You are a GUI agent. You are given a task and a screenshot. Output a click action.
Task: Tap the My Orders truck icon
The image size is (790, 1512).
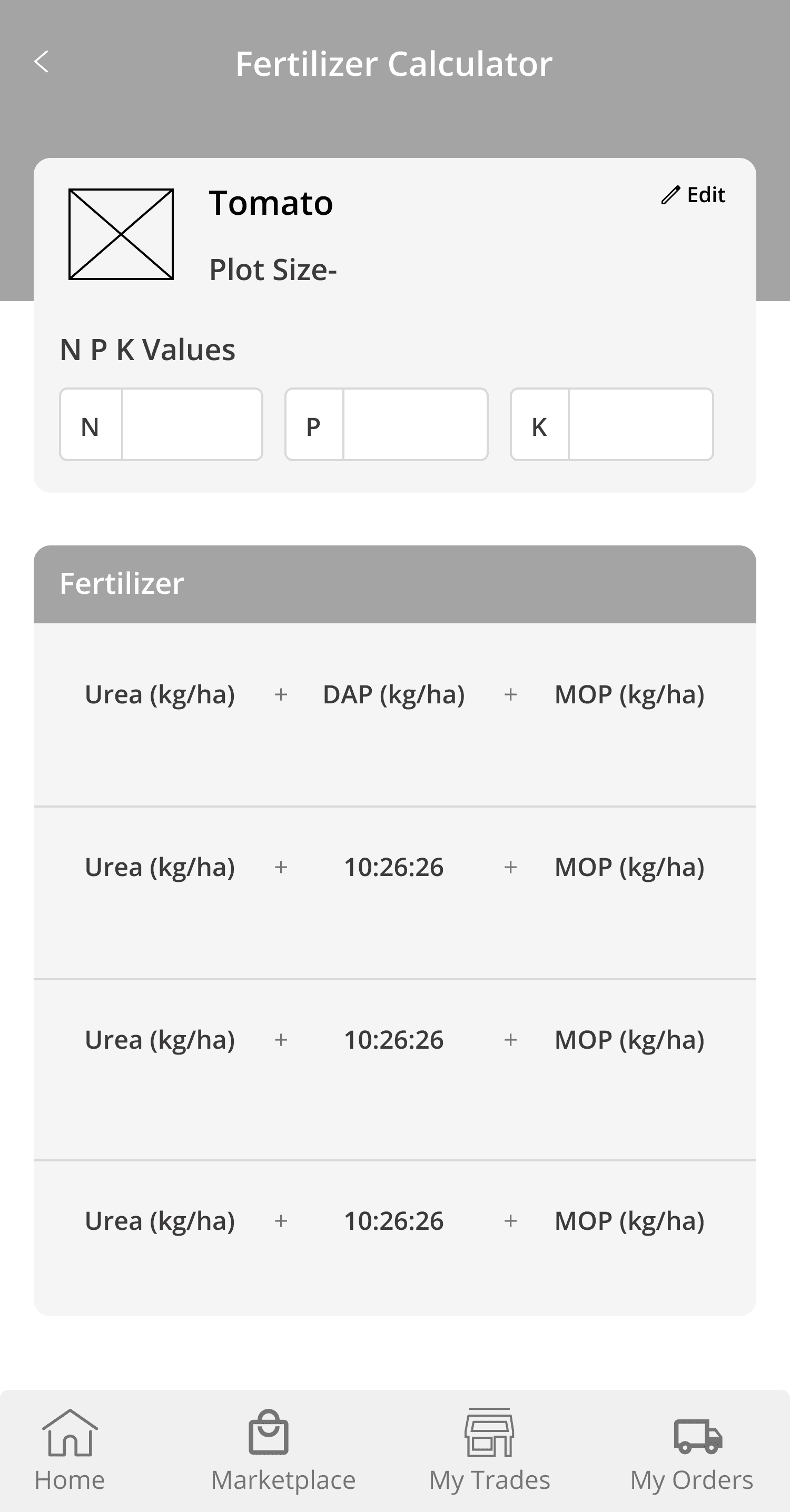coord(698,1436)
